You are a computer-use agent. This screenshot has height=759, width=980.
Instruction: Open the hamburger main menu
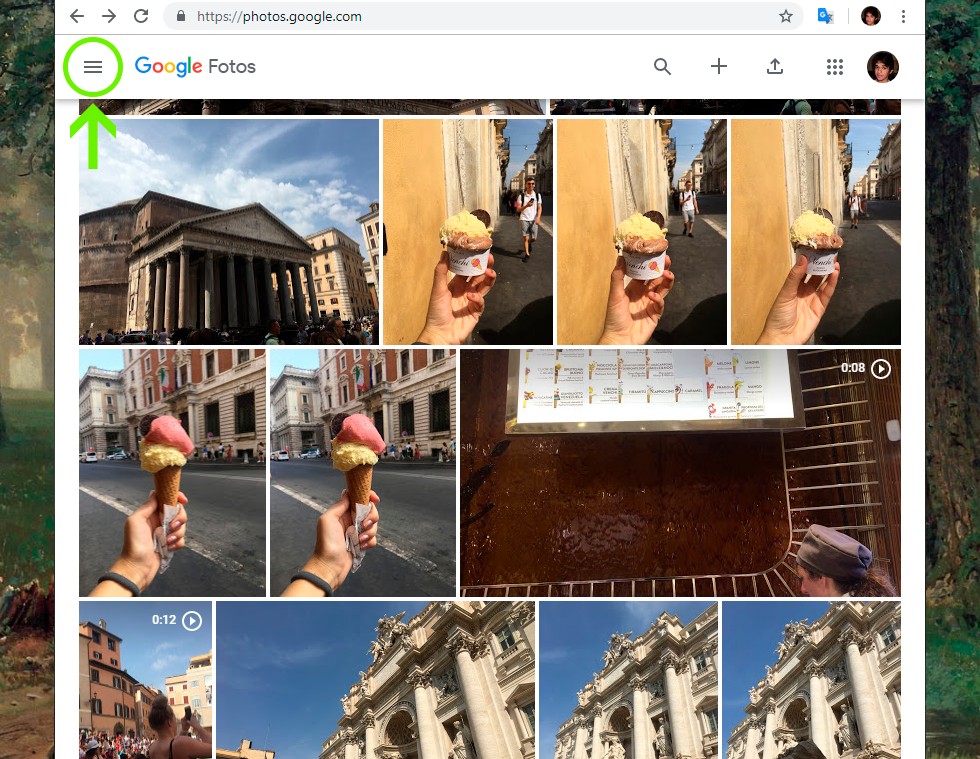pos(93,67)
